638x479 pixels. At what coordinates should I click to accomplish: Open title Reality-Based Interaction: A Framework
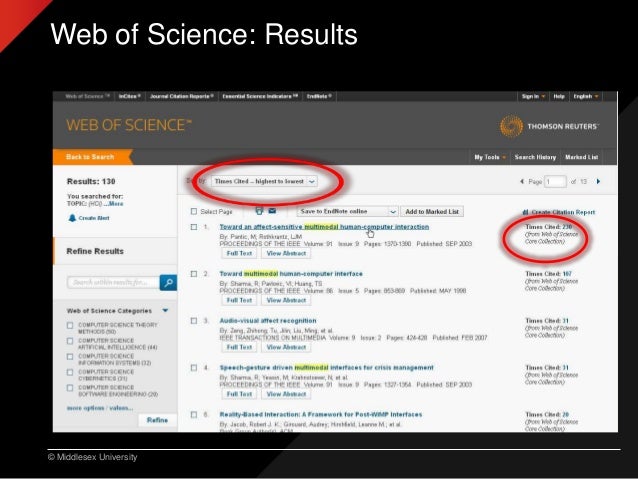click(321, 414)
